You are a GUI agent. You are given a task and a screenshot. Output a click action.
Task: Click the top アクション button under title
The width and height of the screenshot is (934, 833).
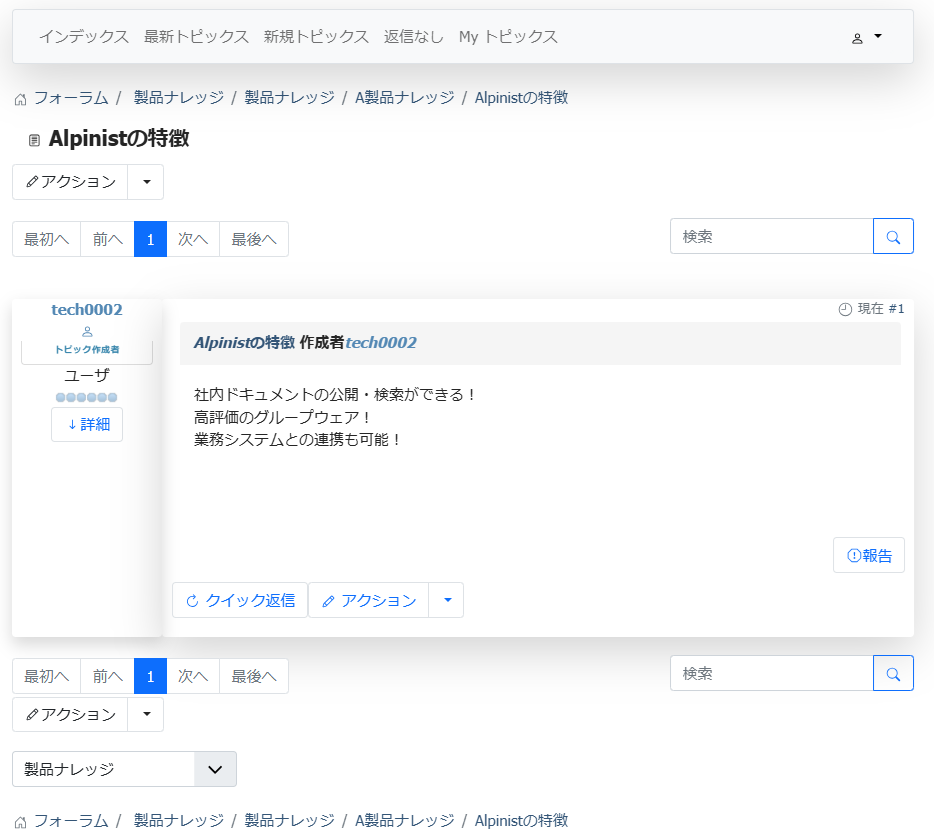pyautogui.click(x=70, y=182)
